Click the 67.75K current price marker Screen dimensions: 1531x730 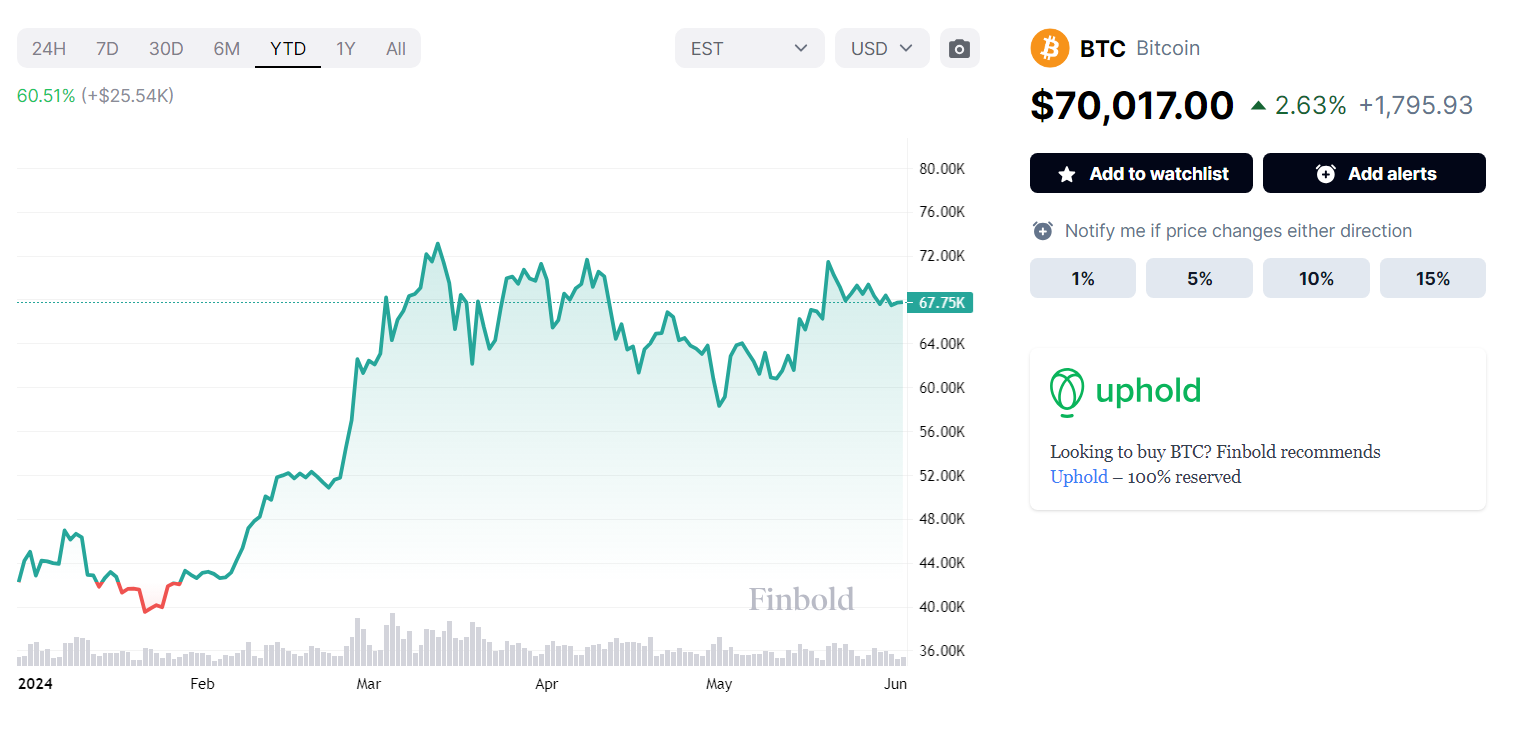coord(940,303)
